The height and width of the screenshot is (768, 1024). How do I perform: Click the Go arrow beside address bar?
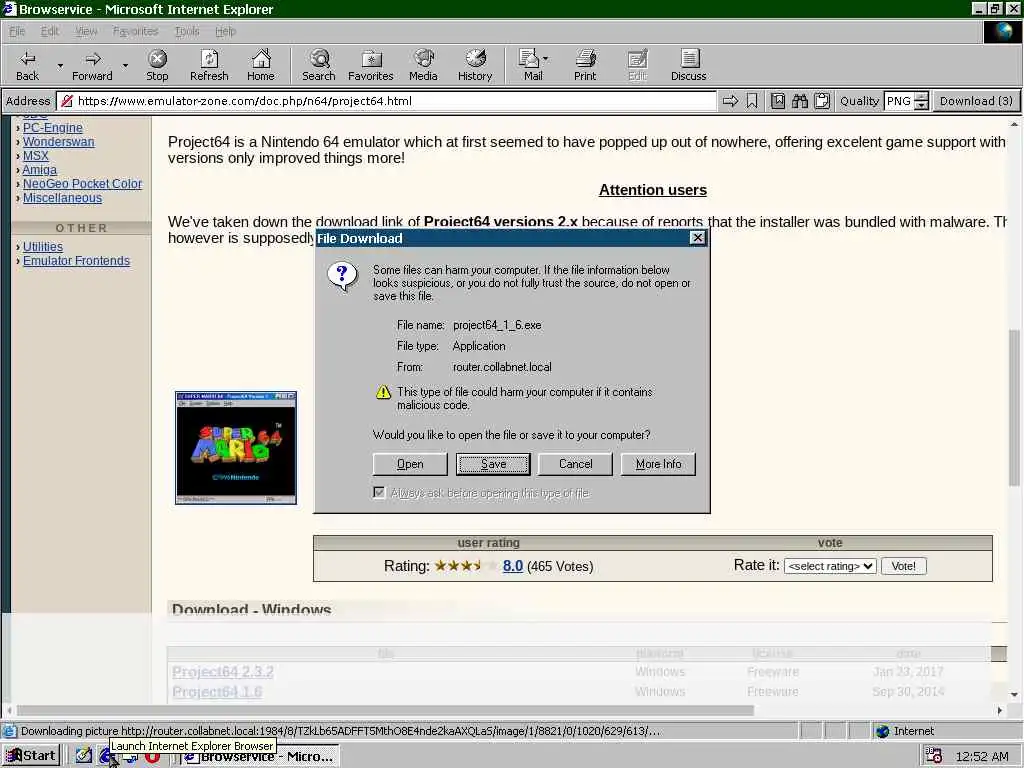pyautogui.click(x=730, y=101)
